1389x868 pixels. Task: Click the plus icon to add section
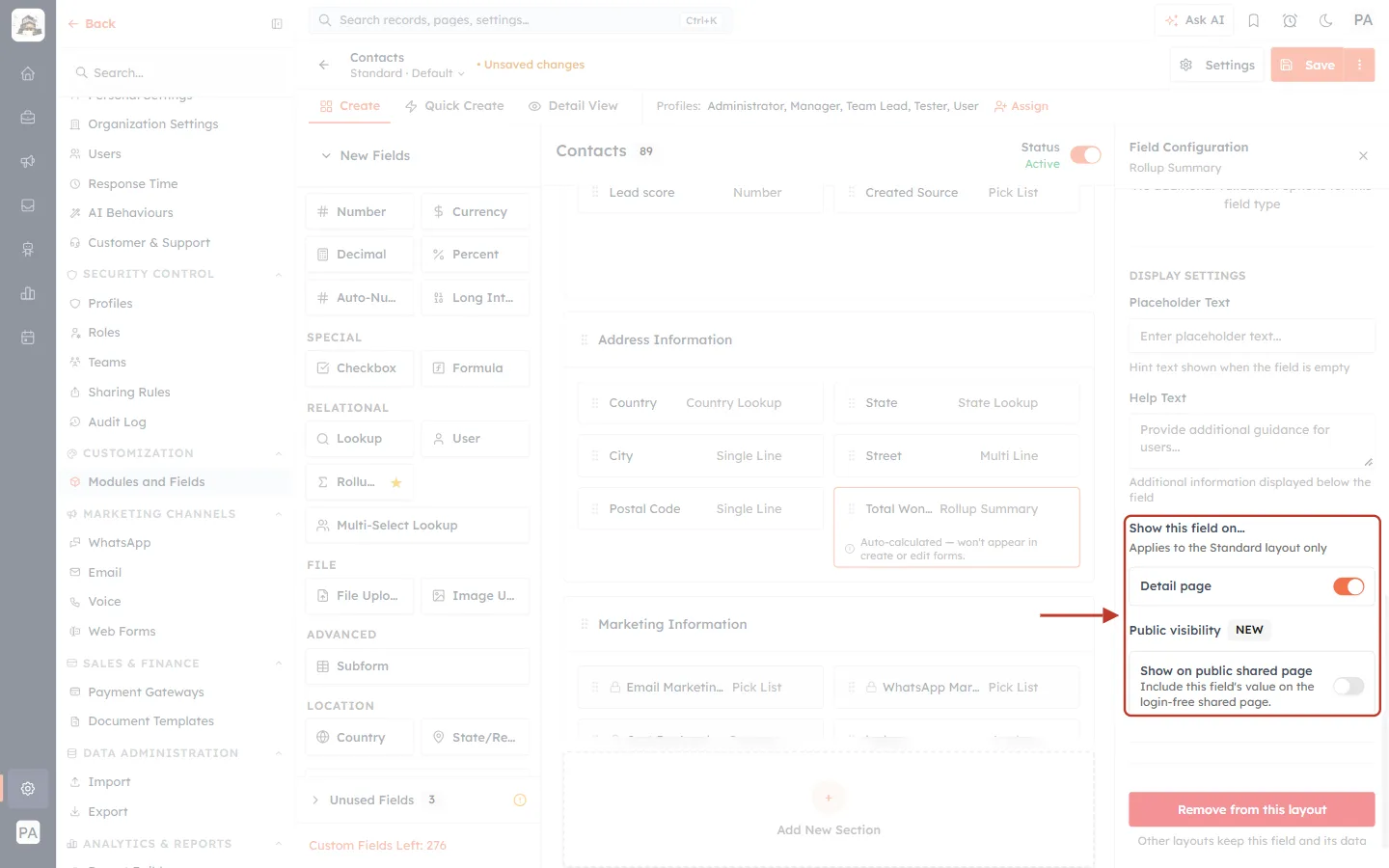click(x=829, y=798)
